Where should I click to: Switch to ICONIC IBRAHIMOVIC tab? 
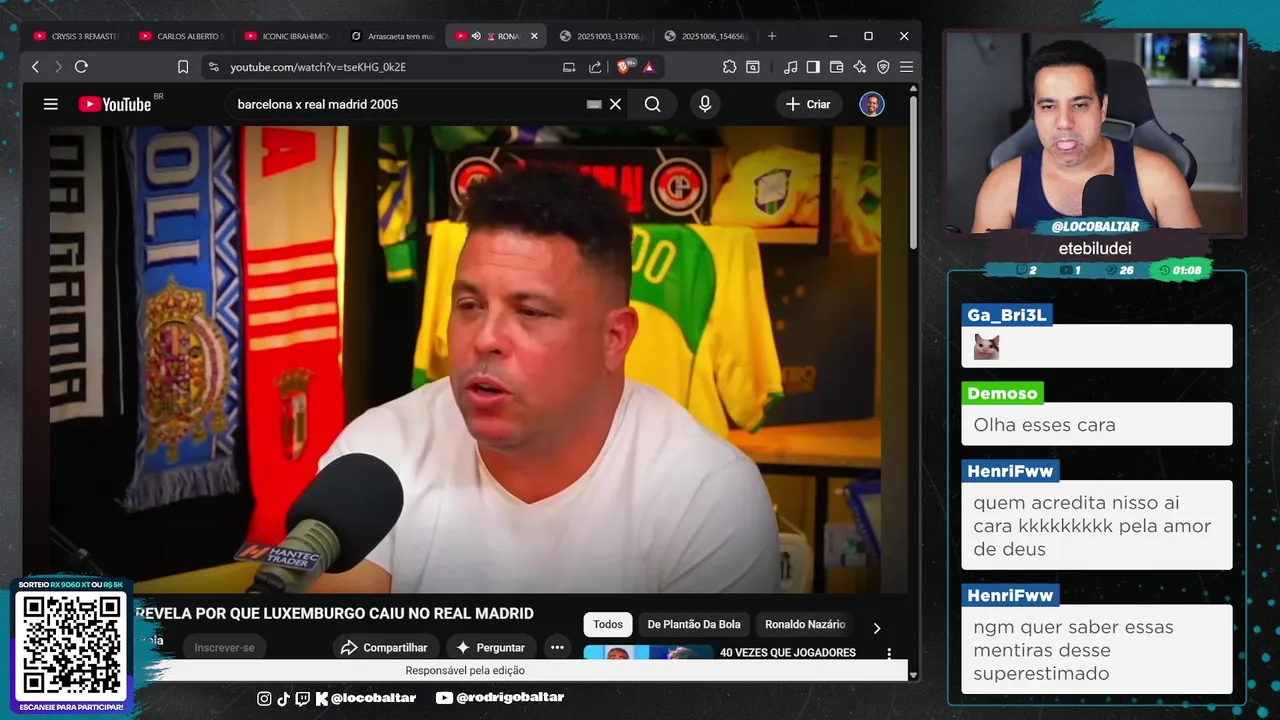(286, 36)
